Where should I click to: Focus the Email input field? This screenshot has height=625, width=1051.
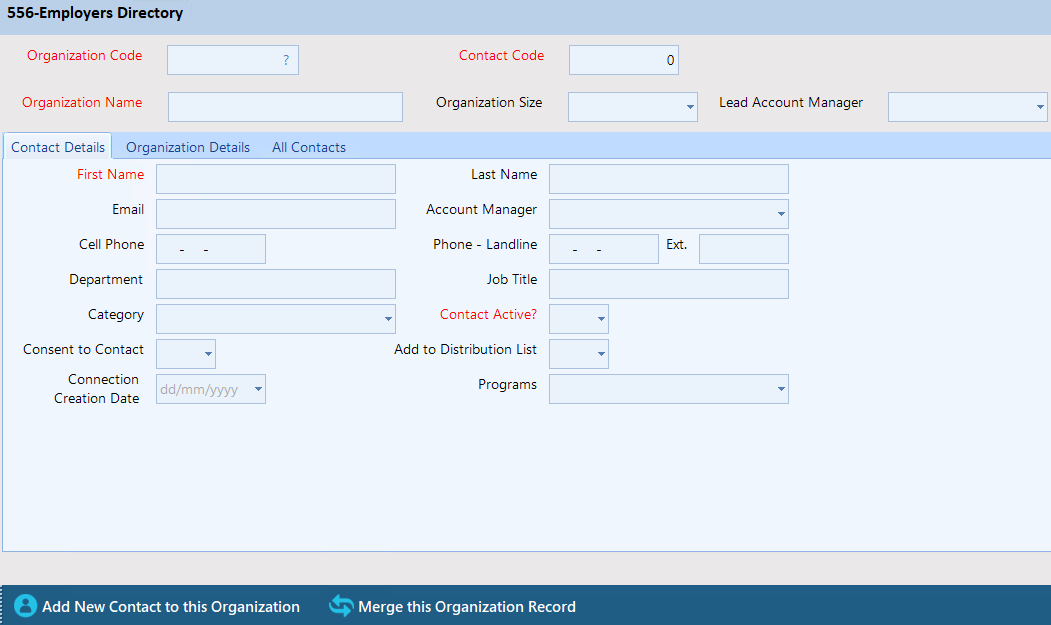click(x=276, y=214)
